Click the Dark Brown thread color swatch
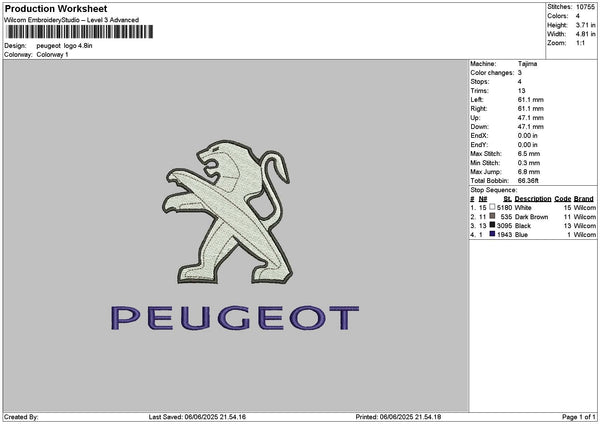 click(492, 216)
